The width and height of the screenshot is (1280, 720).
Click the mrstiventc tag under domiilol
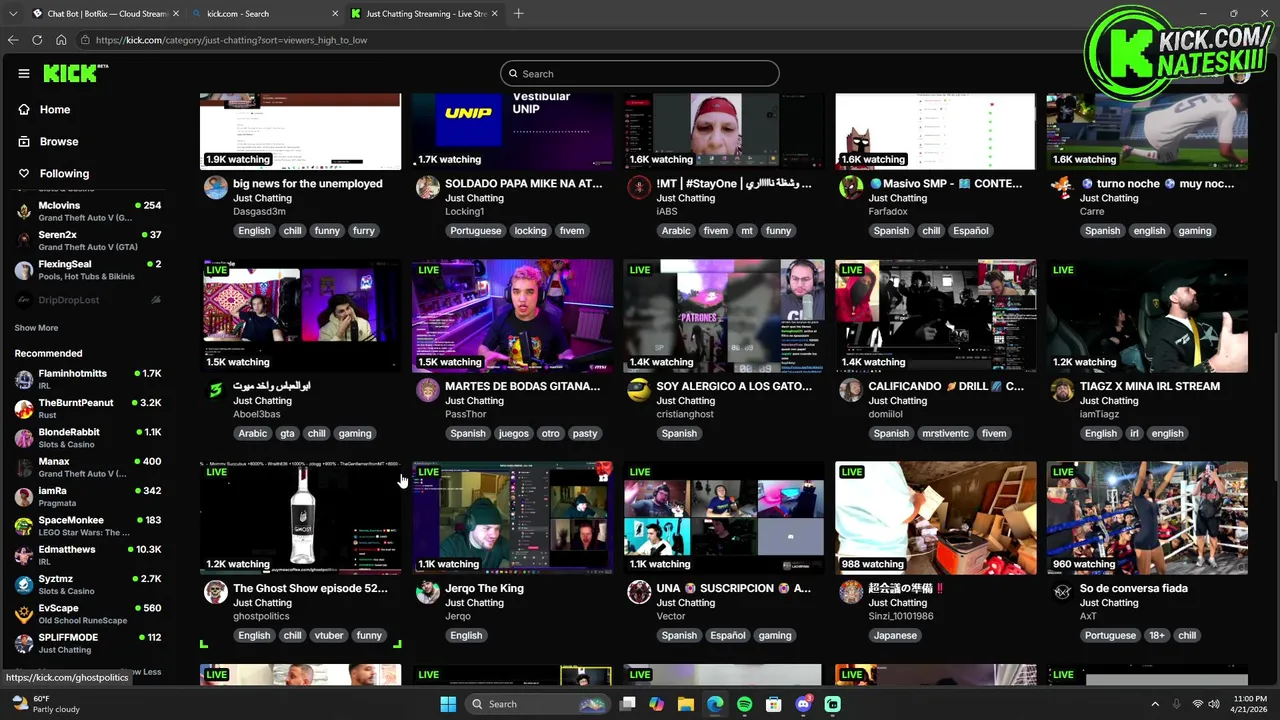click(x=945, y=434)
